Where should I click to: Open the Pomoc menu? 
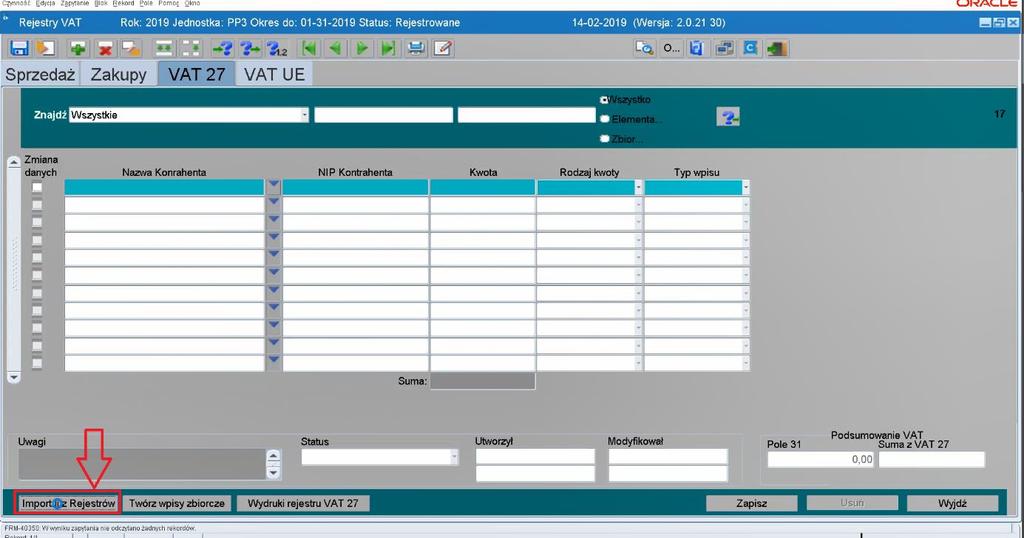pos(168,3)
